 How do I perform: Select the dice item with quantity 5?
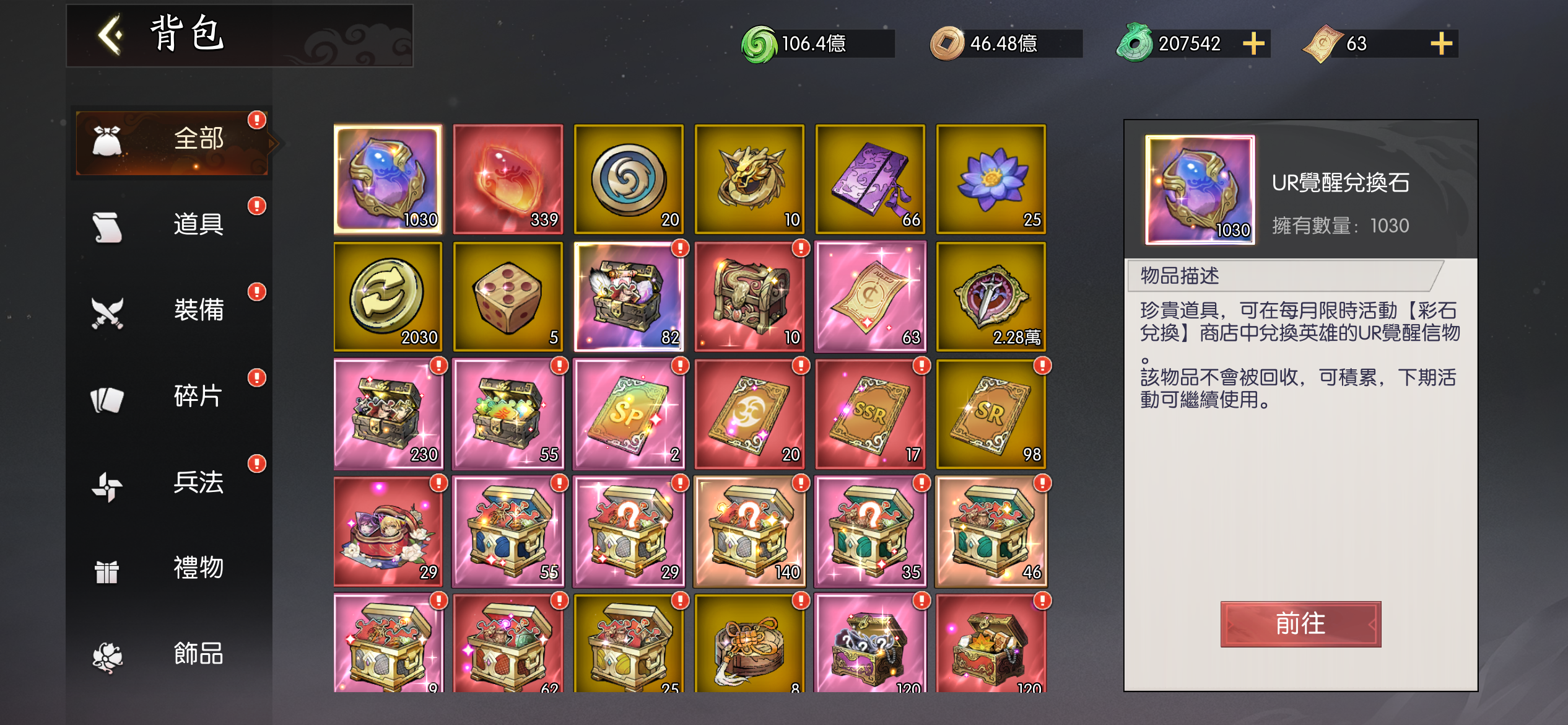point(508,297)
